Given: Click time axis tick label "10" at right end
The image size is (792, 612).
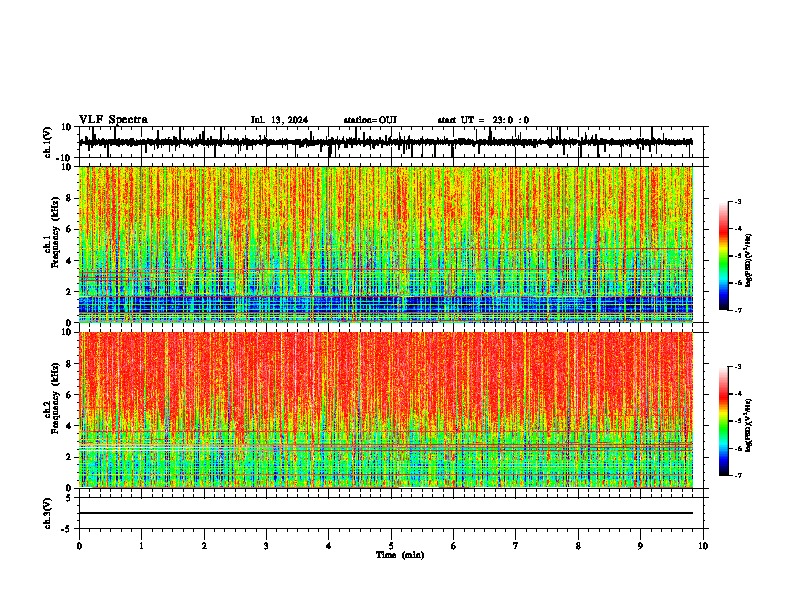Looking at the screenshot, I should 703,546.
